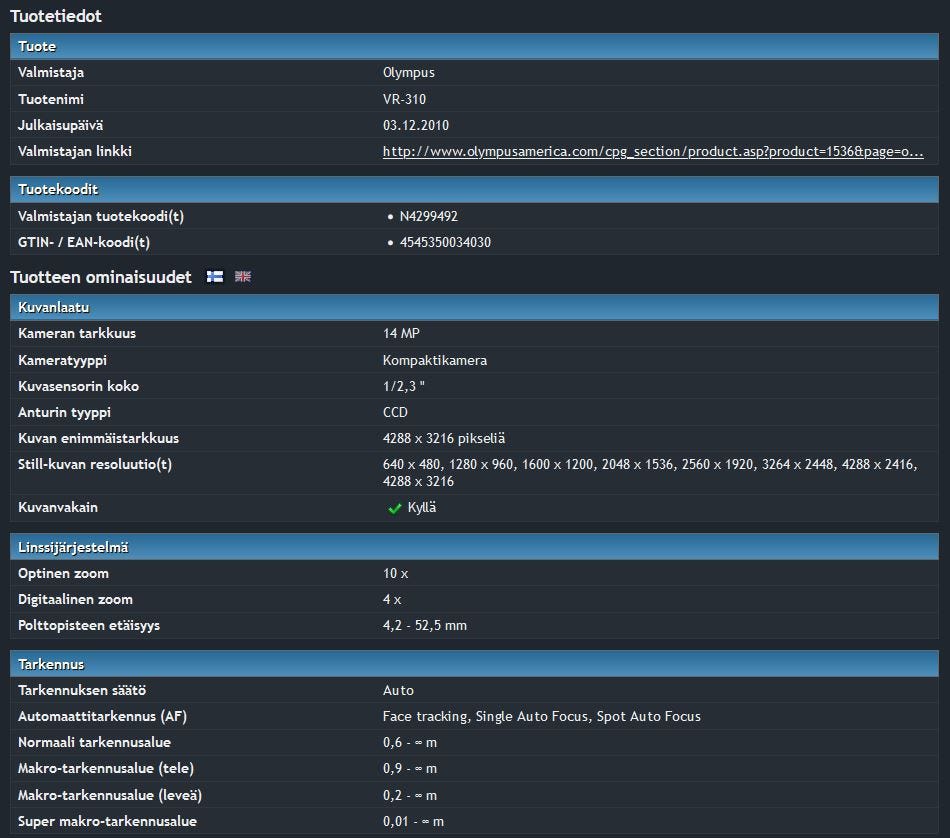Screen dimensions: 950x838
Task: Select the Tuote section header
Action: (474, 46)
